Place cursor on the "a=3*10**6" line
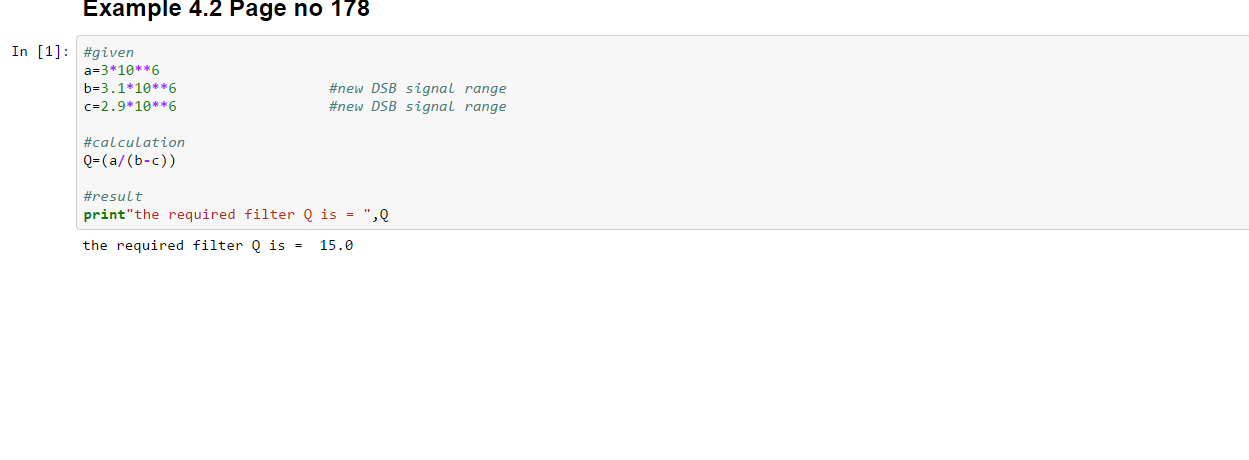Image resolution: width=1249 pixels, height=460 pixels. point(122,70)
